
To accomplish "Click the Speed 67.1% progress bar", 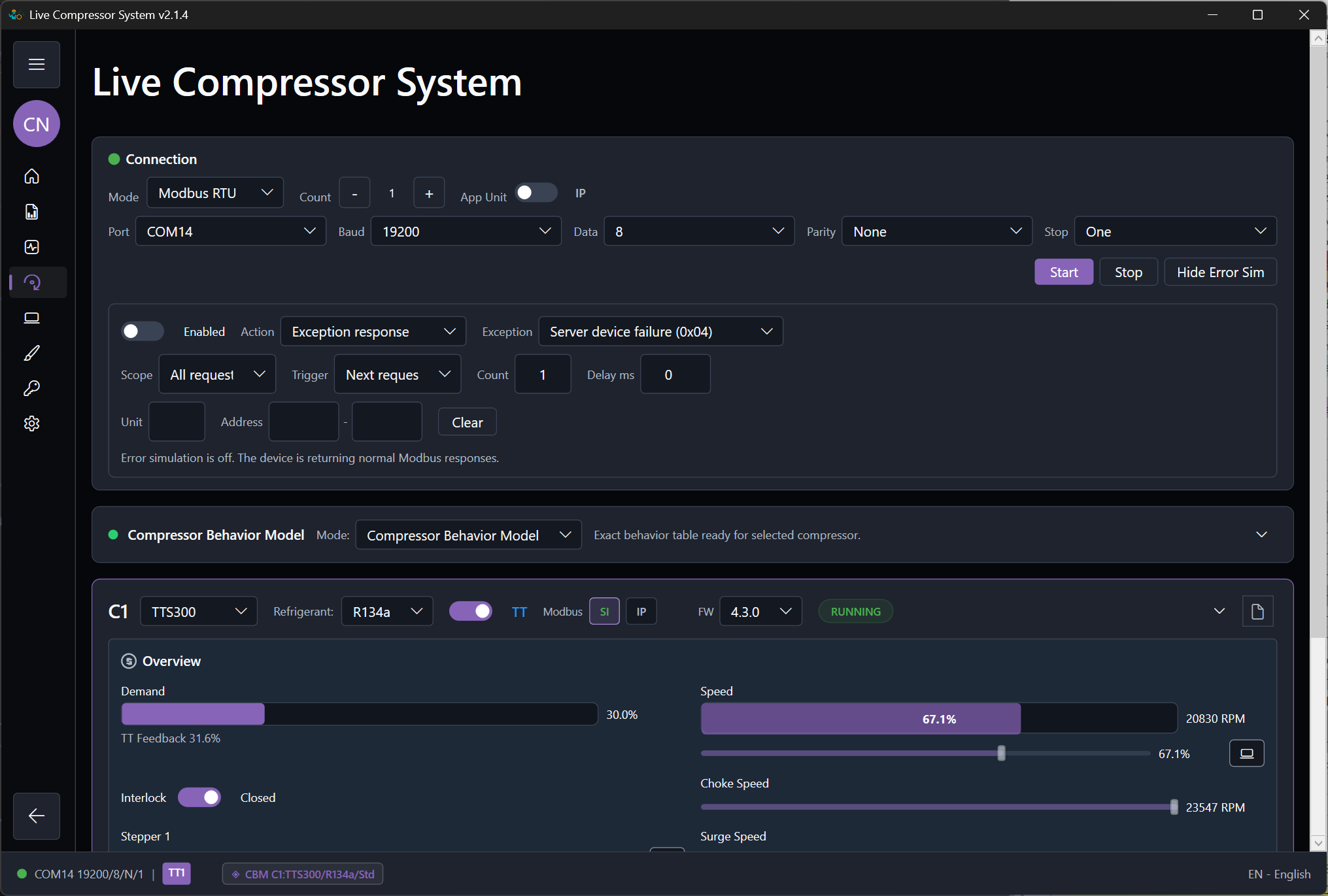I will (x=939, y=719).
